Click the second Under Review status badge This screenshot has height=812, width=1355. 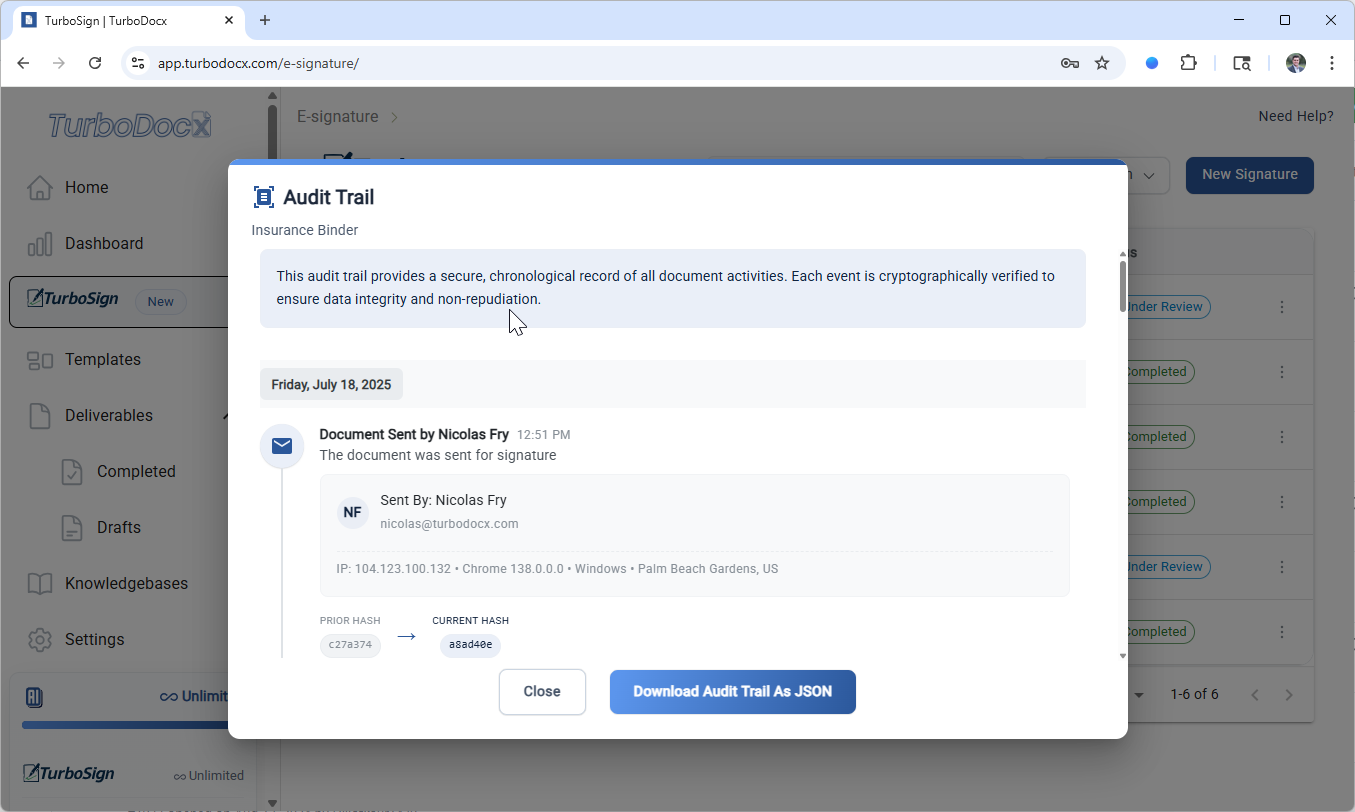1166,567
